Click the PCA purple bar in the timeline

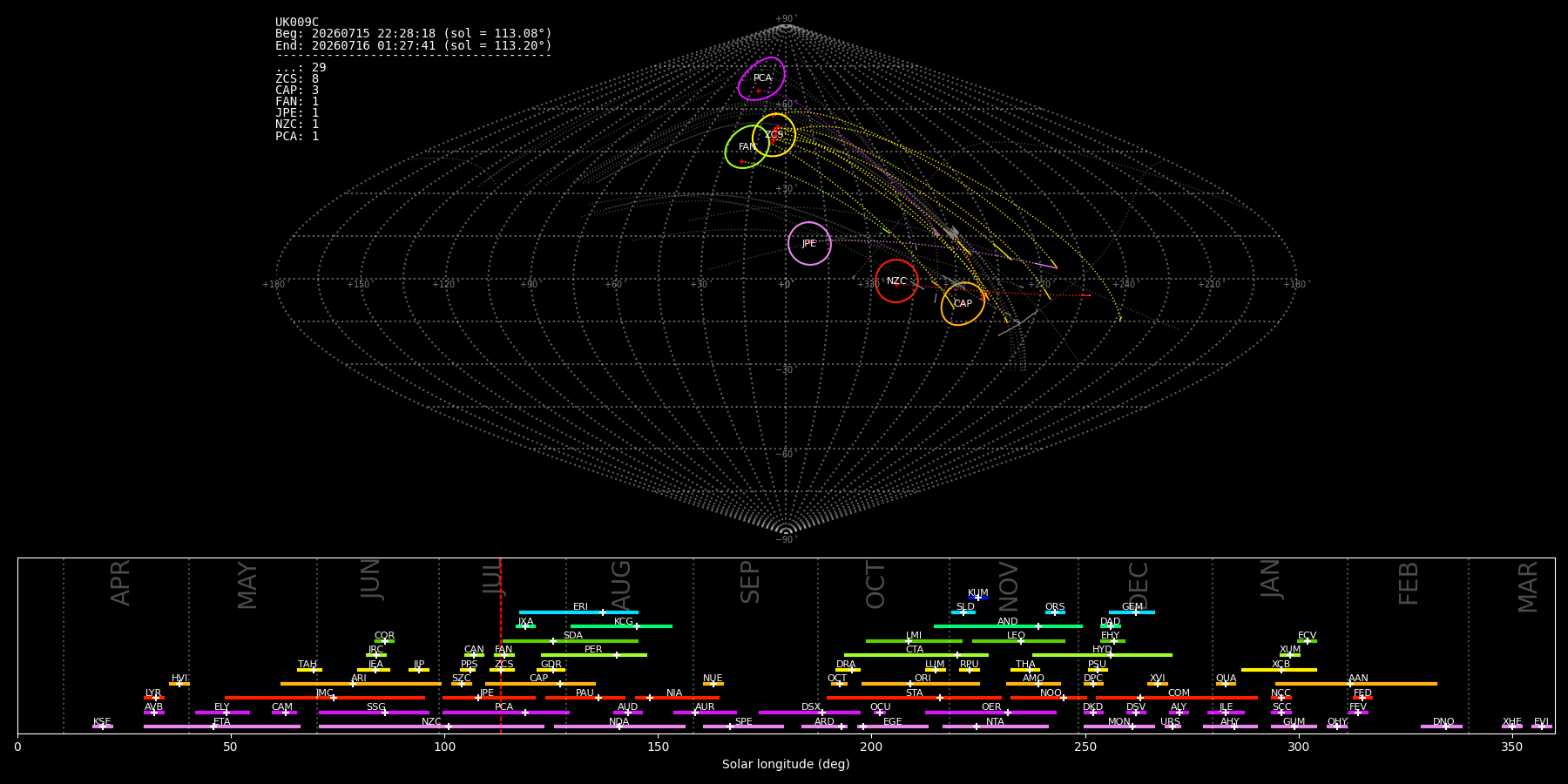[505, 713]
